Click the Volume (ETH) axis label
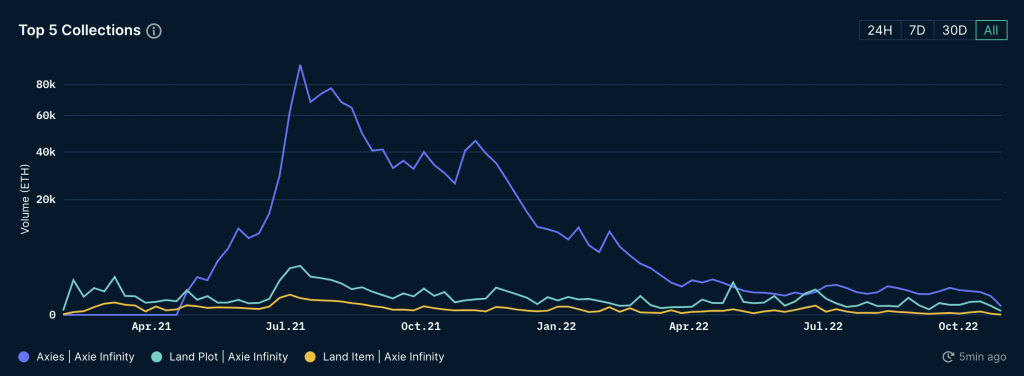 (x=24, y=200)
